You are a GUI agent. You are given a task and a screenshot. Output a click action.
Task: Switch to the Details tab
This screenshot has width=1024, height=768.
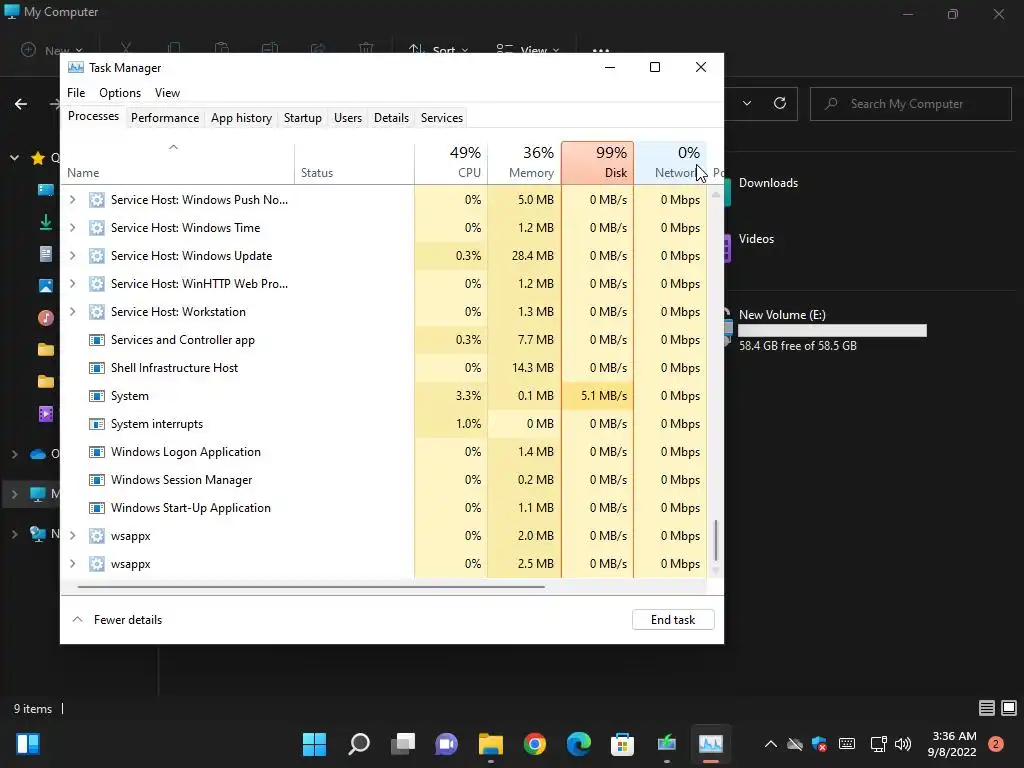[391, 118]
